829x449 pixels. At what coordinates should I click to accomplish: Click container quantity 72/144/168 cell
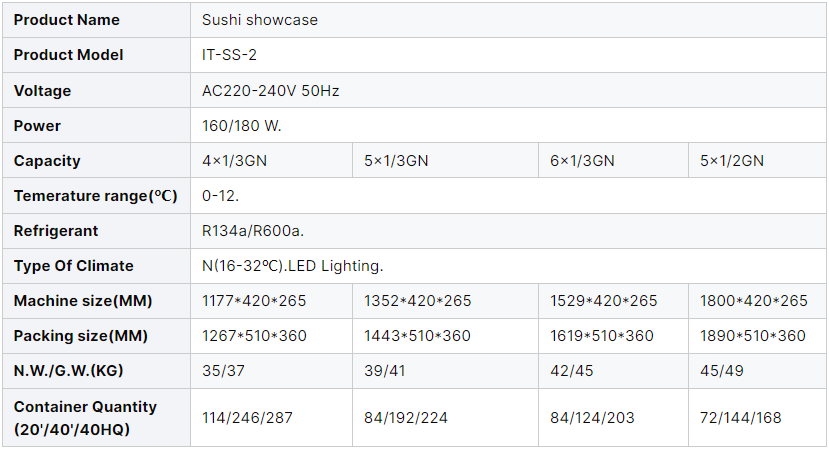(741, 417)
